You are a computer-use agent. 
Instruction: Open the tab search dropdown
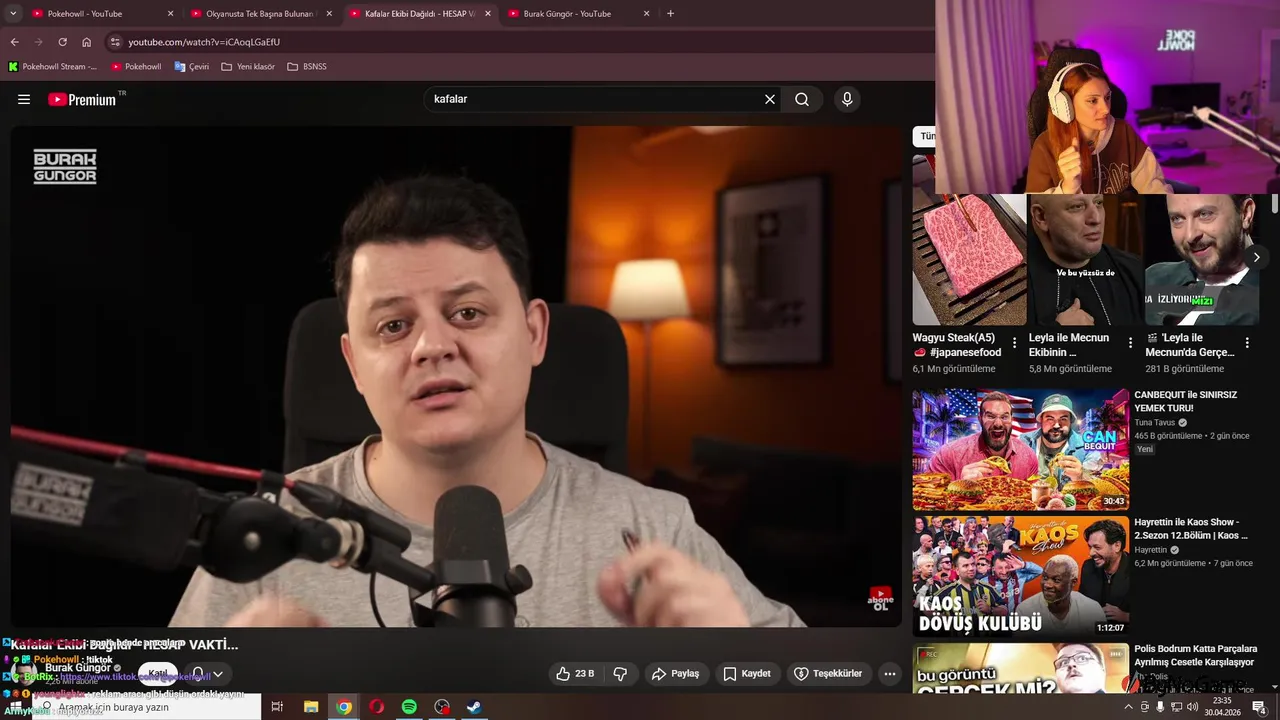[x=13, y=14]
